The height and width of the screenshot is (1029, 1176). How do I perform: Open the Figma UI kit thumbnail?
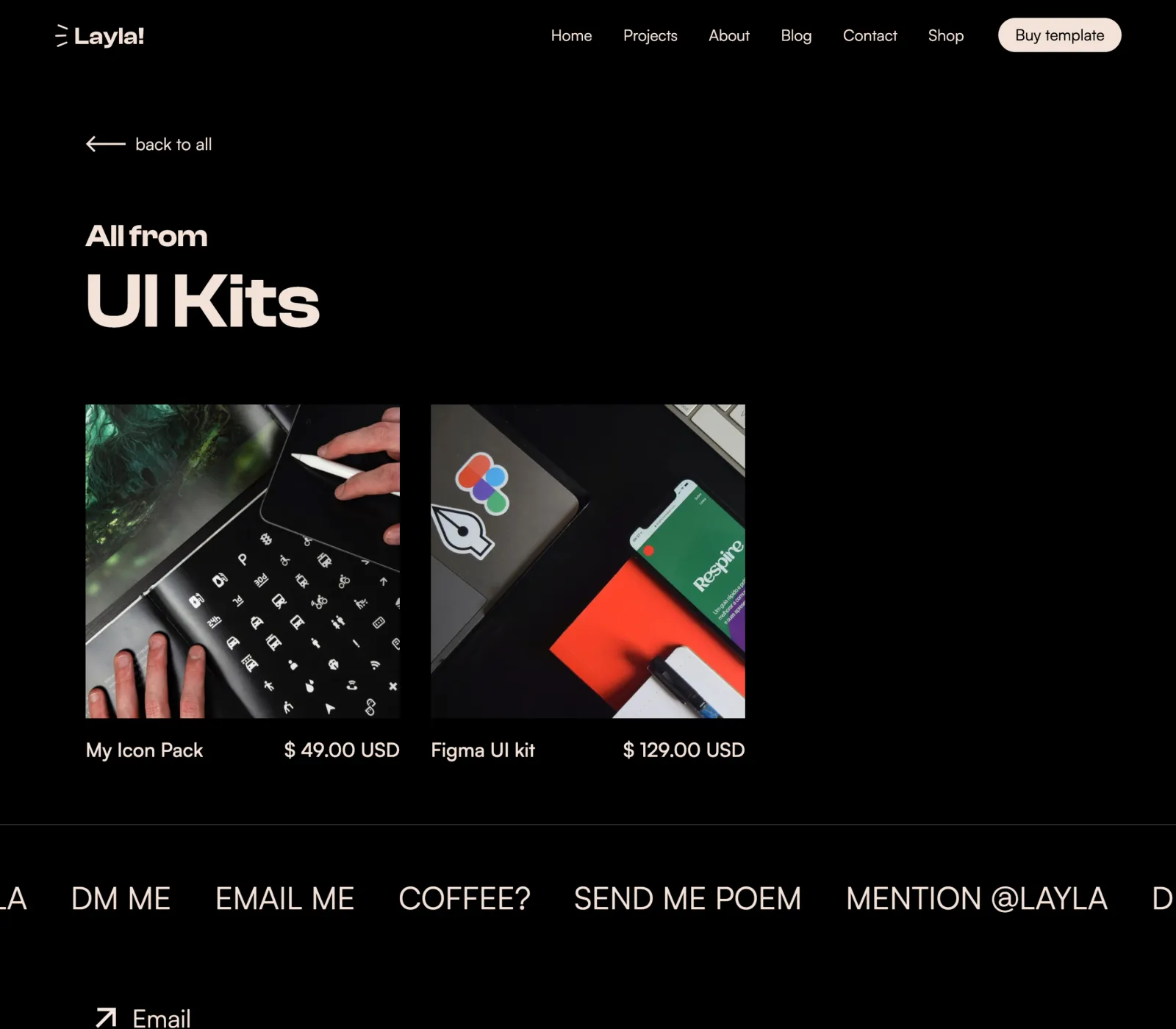(x=587, y=561)
